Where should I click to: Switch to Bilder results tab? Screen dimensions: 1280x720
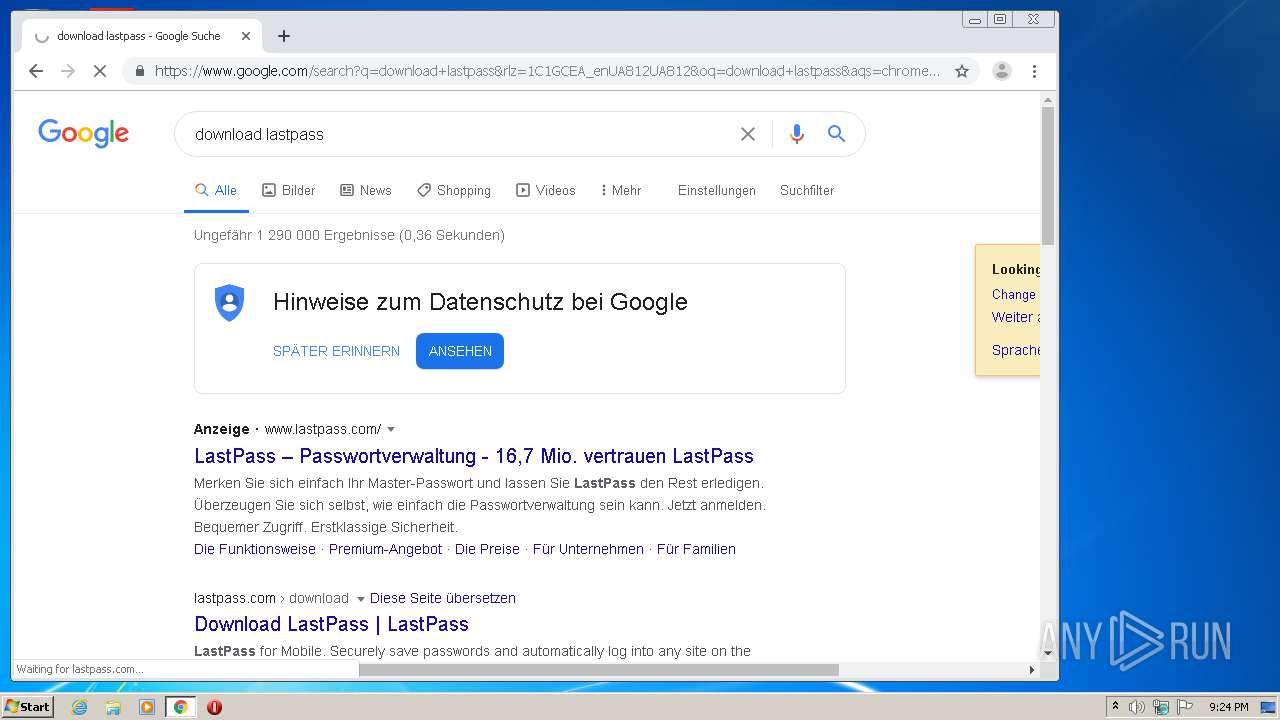tap(288, 190)
